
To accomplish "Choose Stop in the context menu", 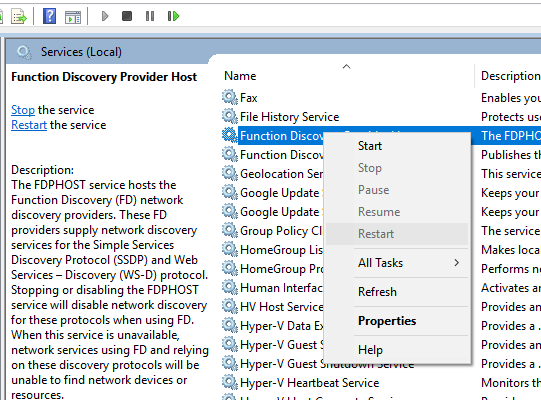I will tap(397, 168).
